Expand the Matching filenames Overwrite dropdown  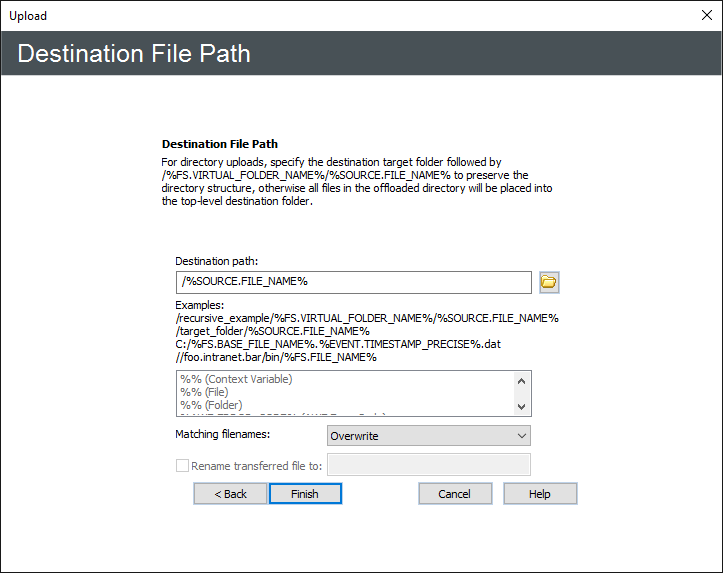tap(428, 436)
